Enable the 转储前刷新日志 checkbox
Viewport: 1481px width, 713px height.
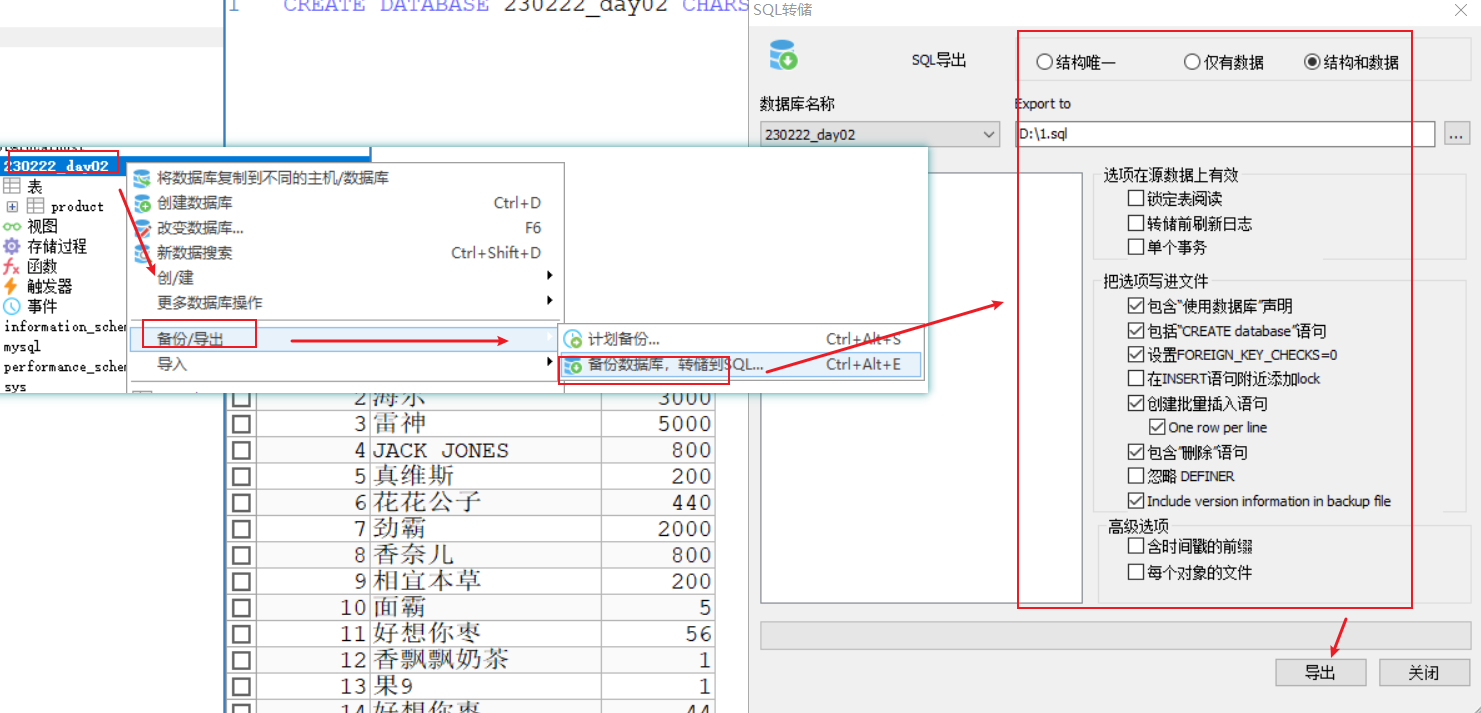[x=1136, y=223]
